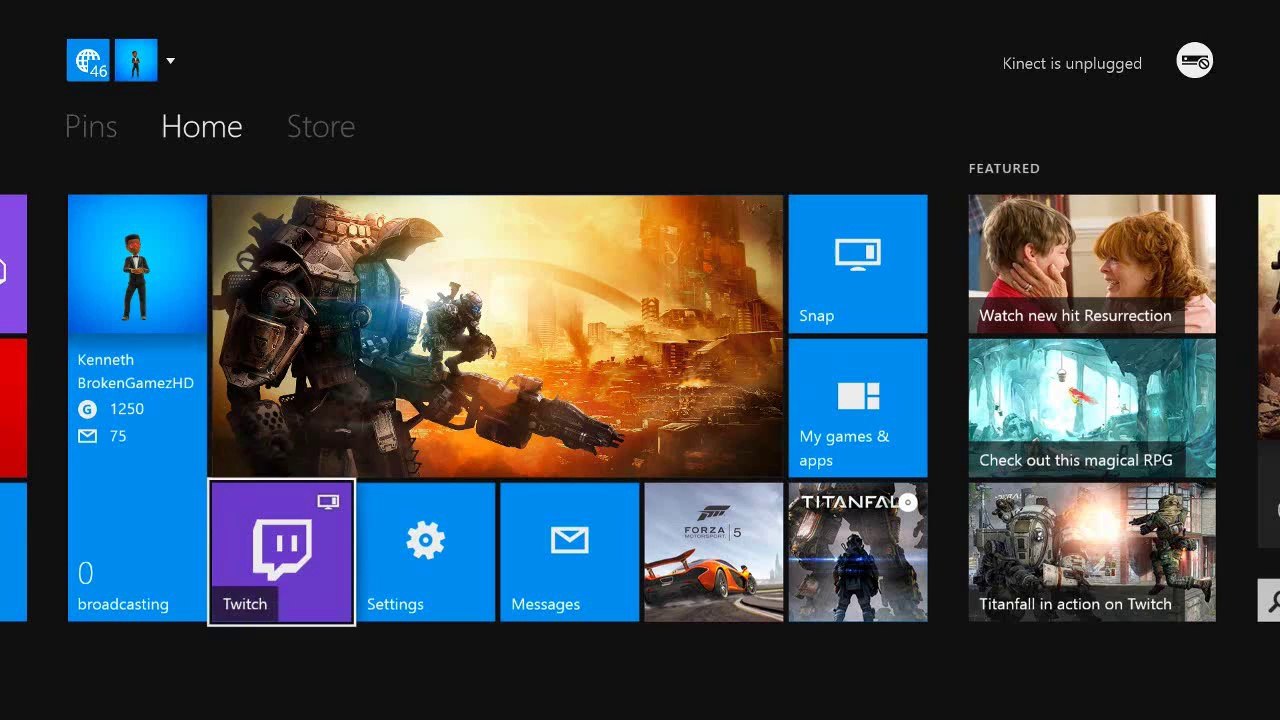
Task: Click the Gamerscore G icon
Action: pos(86,409)
